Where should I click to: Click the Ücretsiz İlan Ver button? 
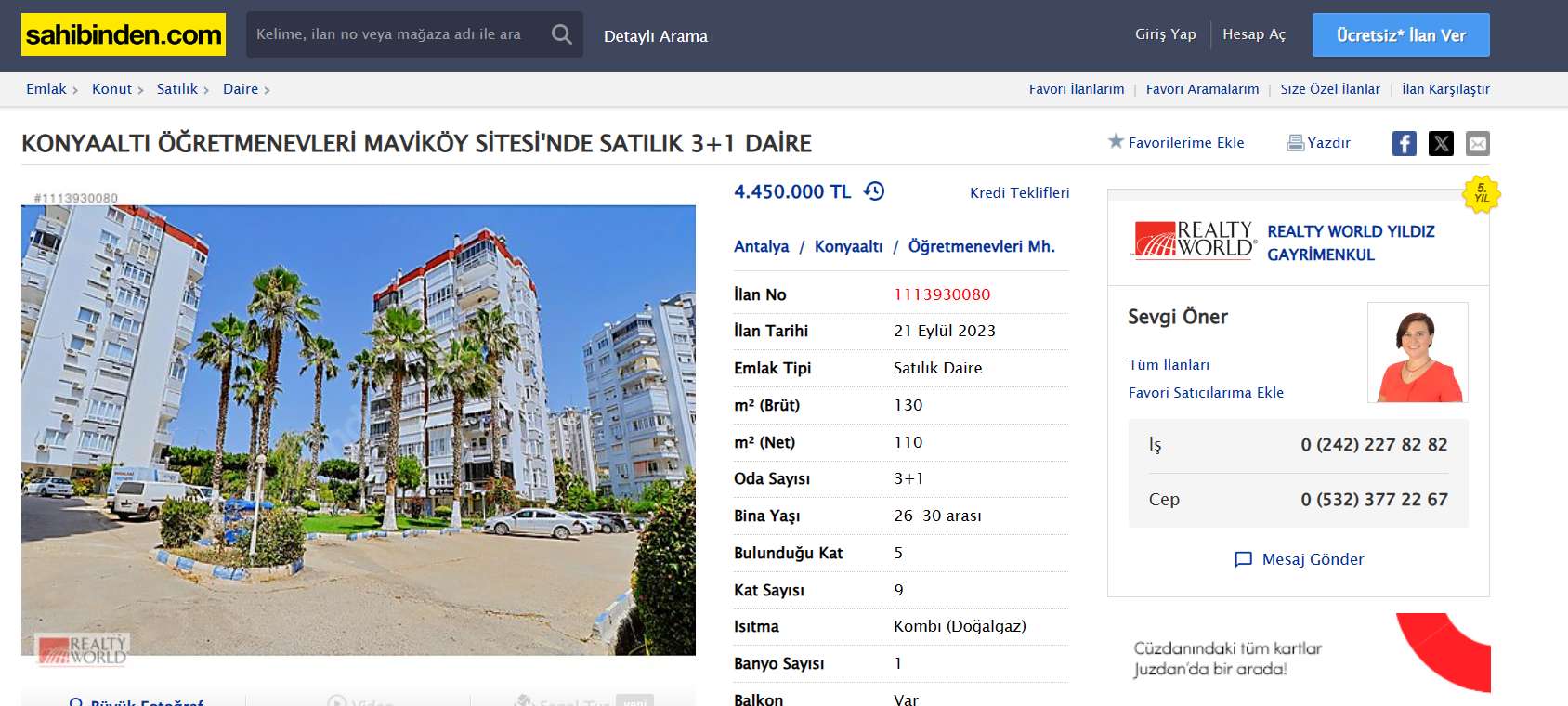pos(1401,35)
